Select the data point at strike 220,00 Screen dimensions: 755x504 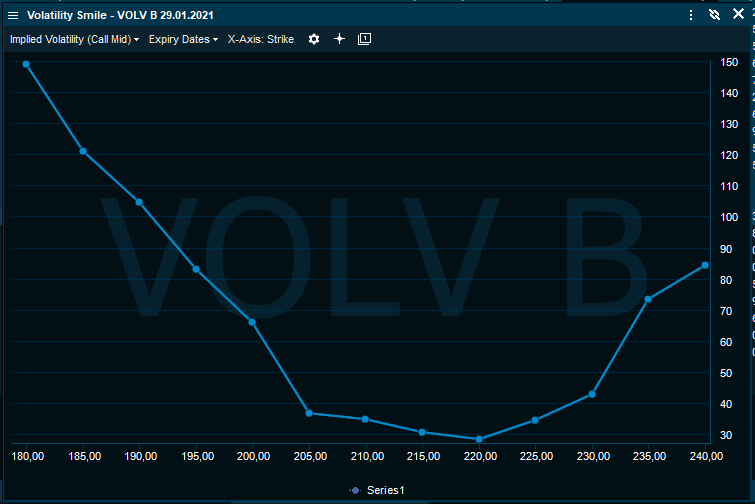pyautogui.click(x=479, y=439)
